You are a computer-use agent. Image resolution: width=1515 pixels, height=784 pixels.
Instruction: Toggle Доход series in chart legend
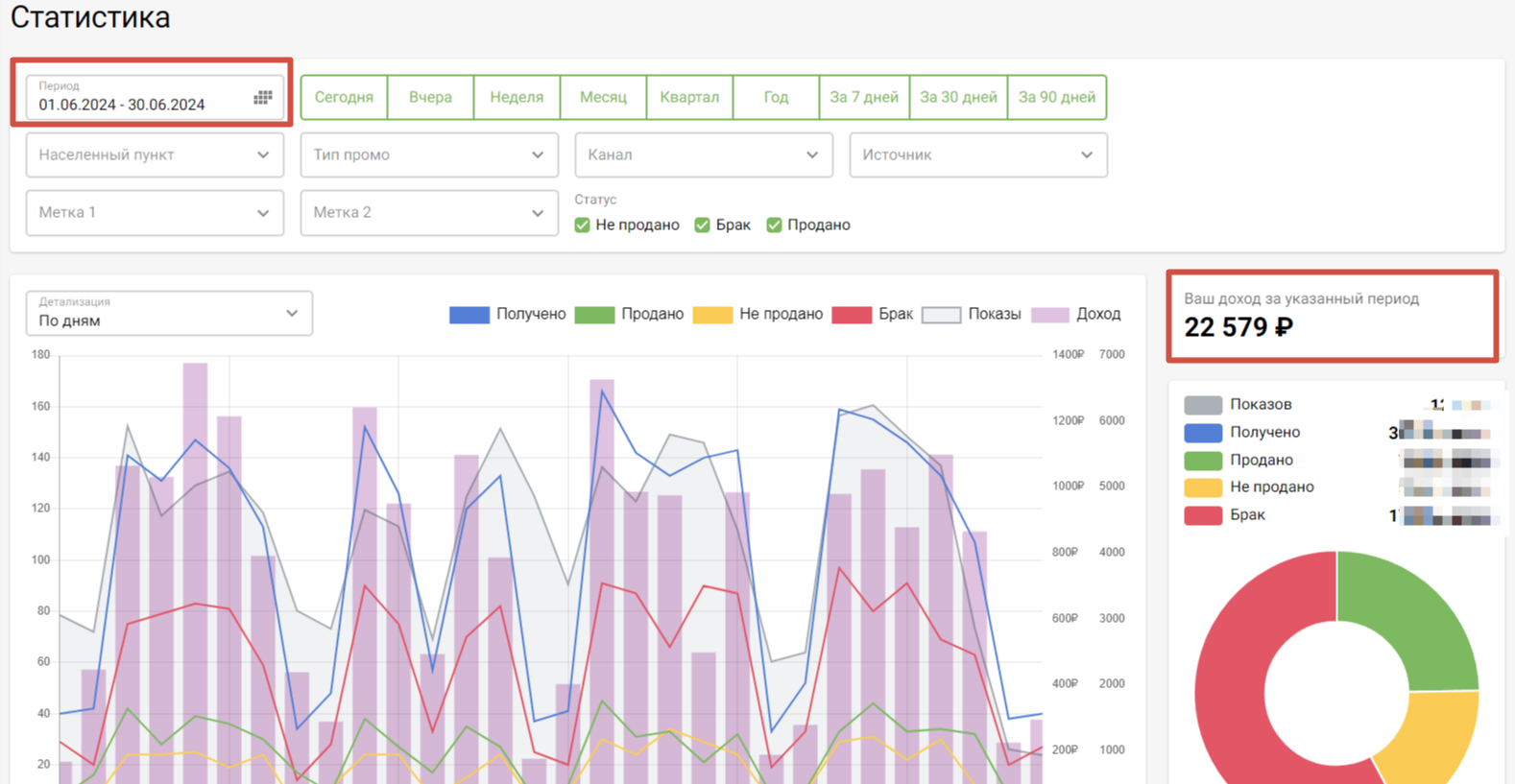[x=1075, y=314]
